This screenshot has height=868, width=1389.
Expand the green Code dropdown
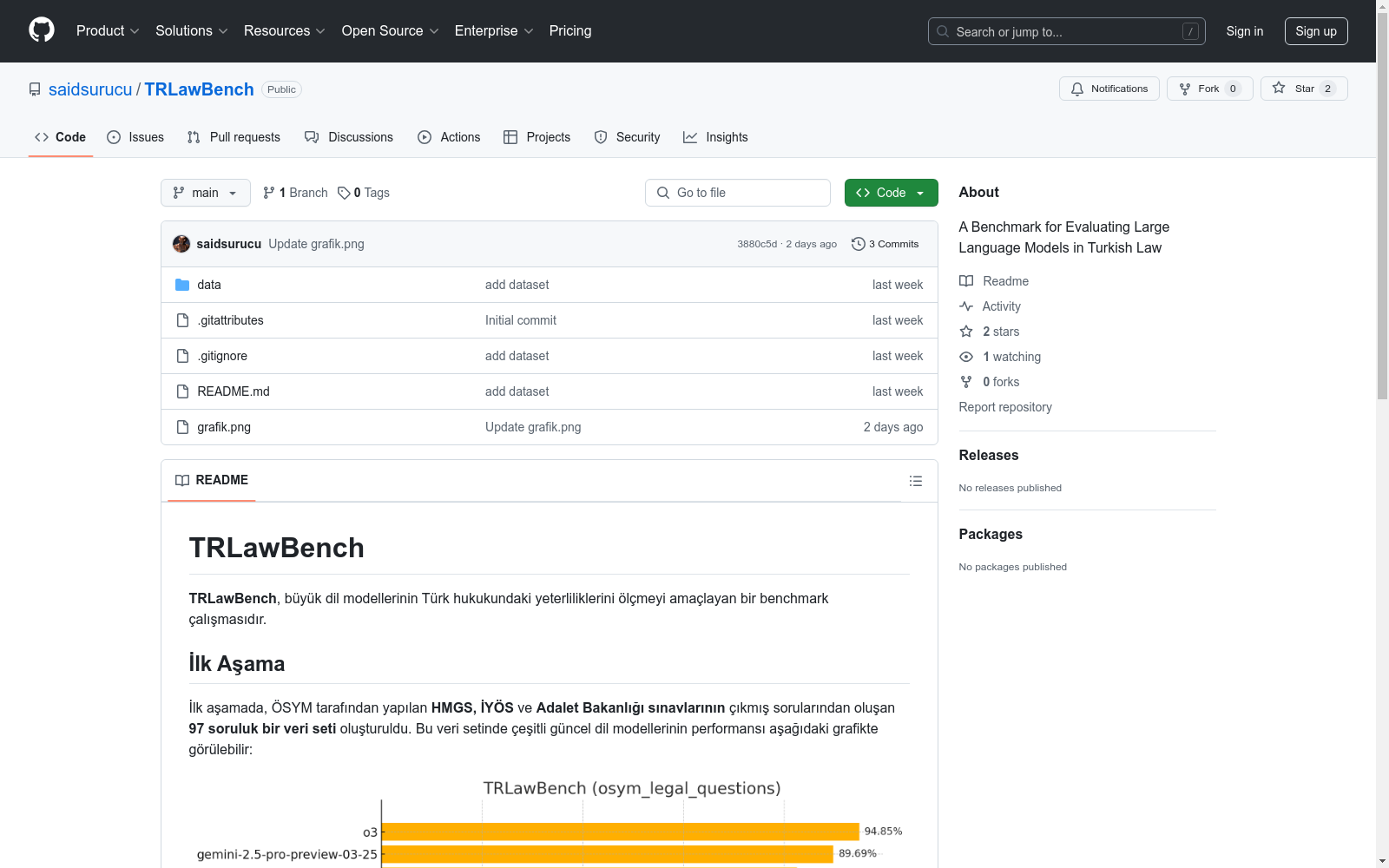(892, 193)
